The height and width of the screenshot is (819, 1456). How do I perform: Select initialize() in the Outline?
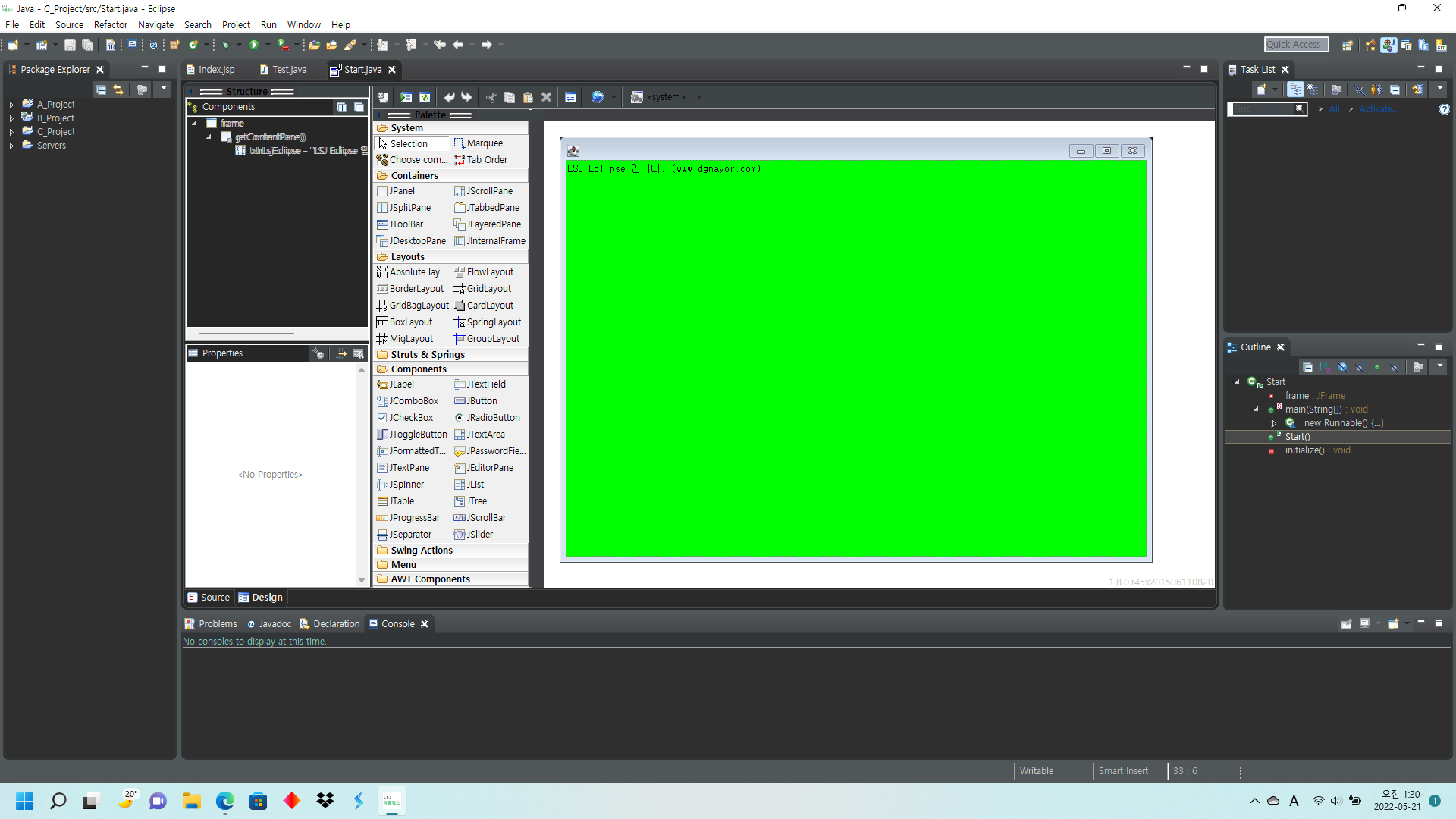[1304, 450]
